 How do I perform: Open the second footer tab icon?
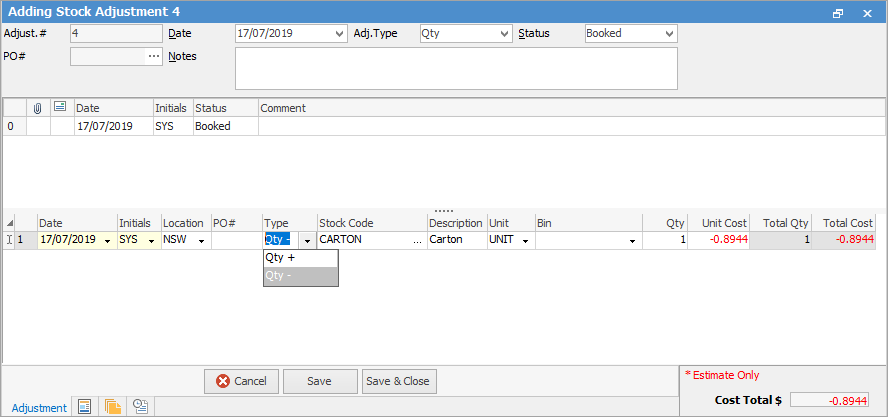click(x=85, y=406)
